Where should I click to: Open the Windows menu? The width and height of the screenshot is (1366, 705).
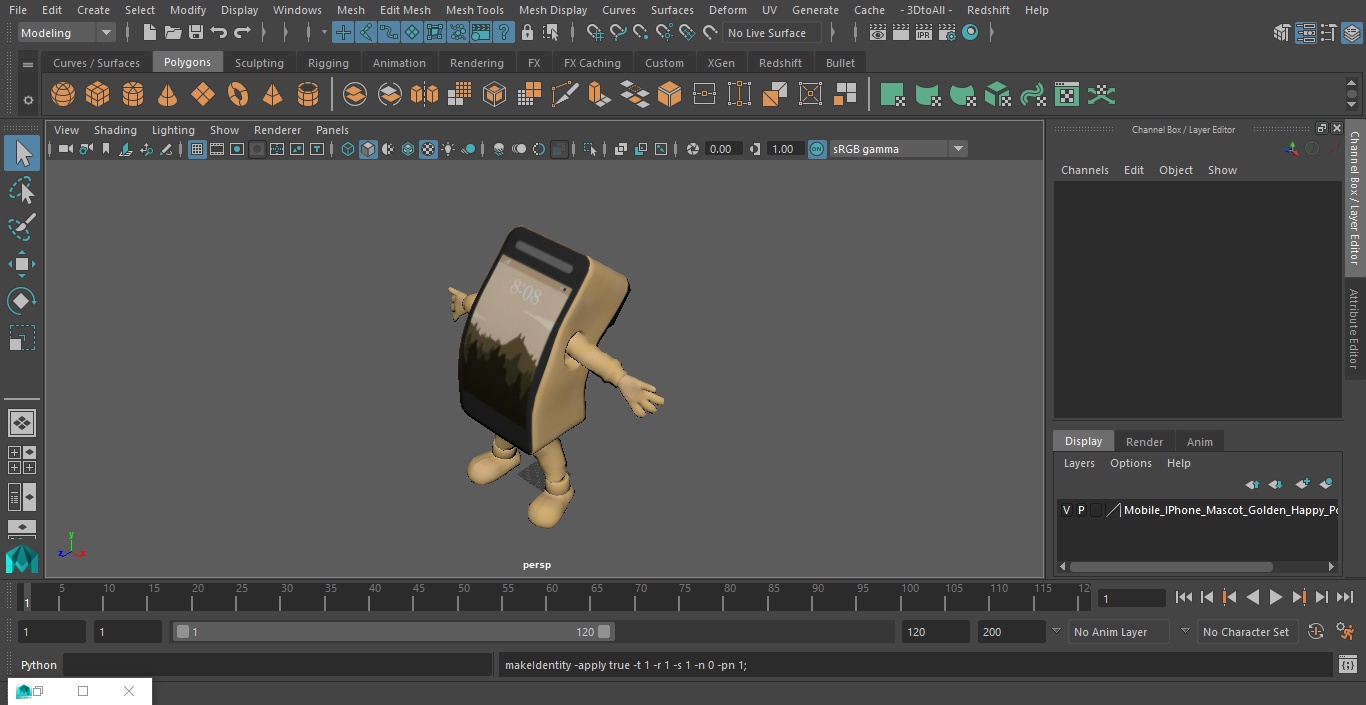click(297, 10)
